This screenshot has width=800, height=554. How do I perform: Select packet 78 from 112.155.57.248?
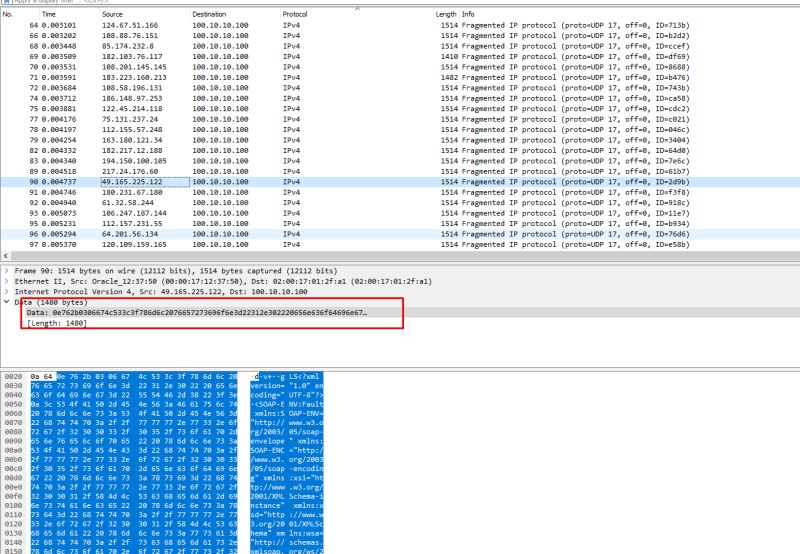[x=400, y=130]
